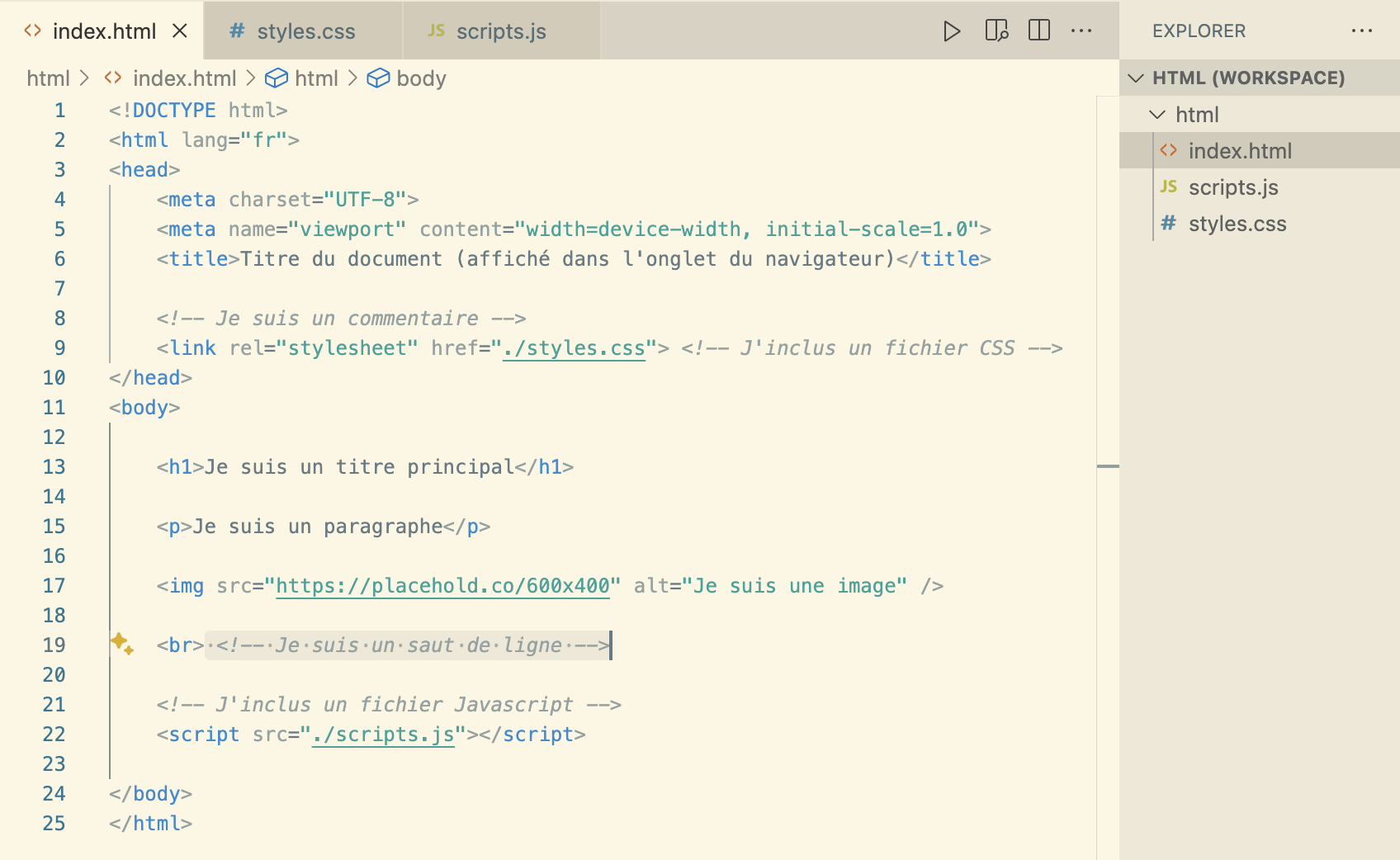Image resolution: width=1400 pixels, height=860 pixels.
Task: Click the sparkle code action icon on line 19
Action: click(x=122, y=644)
